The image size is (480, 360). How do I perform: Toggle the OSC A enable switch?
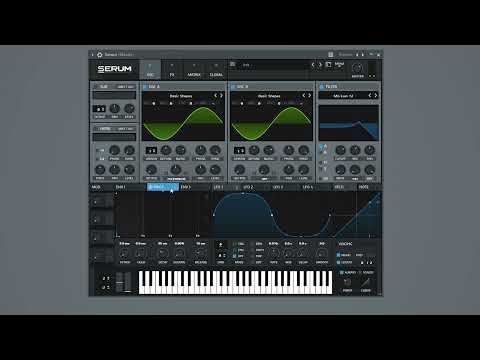coord(145,87)
